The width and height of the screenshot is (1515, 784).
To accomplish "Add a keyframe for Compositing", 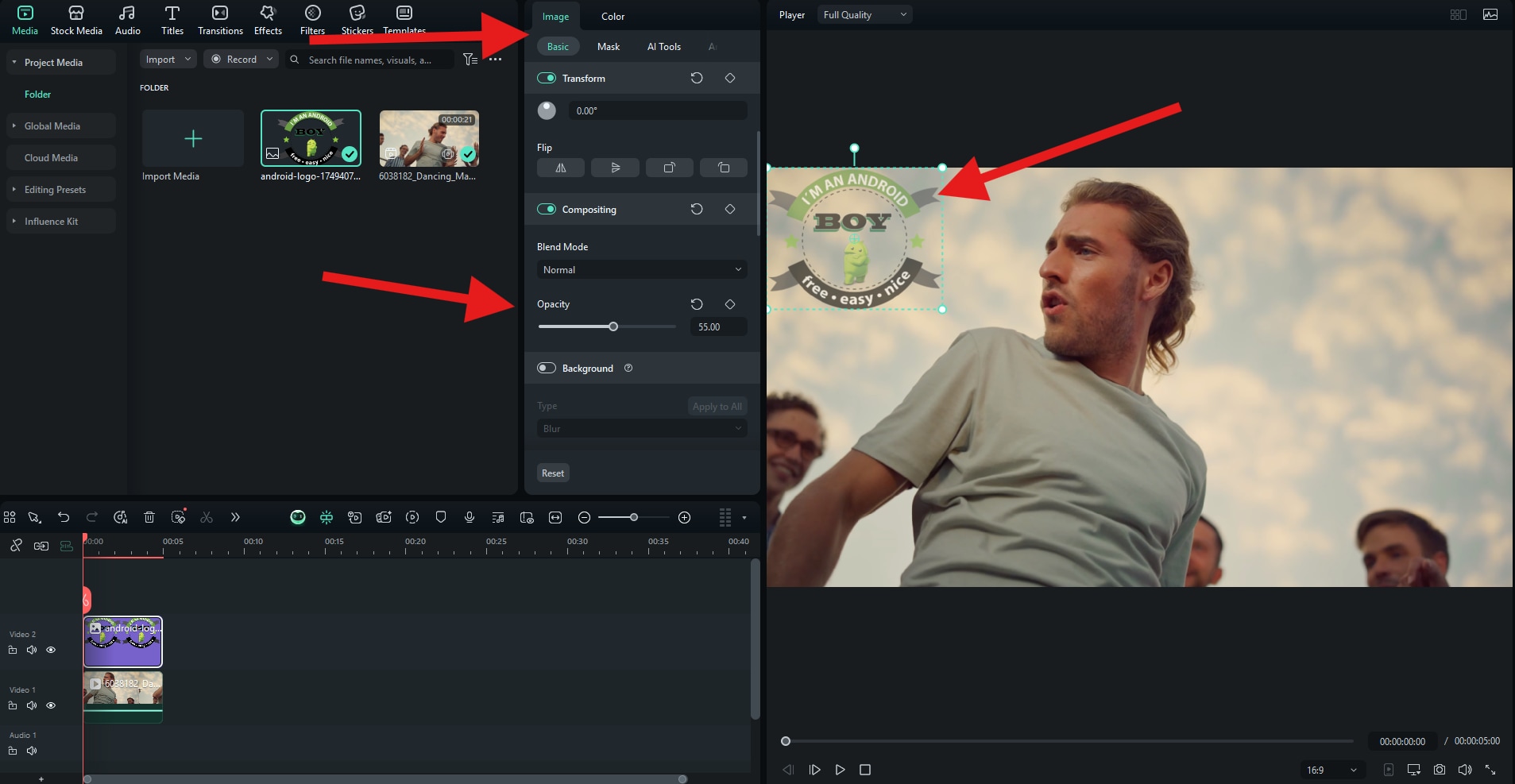I will 730,209.
